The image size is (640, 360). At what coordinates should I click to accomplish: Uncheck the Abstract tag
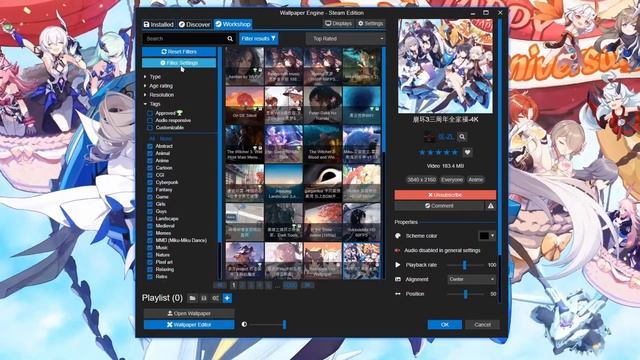[150, 146]
